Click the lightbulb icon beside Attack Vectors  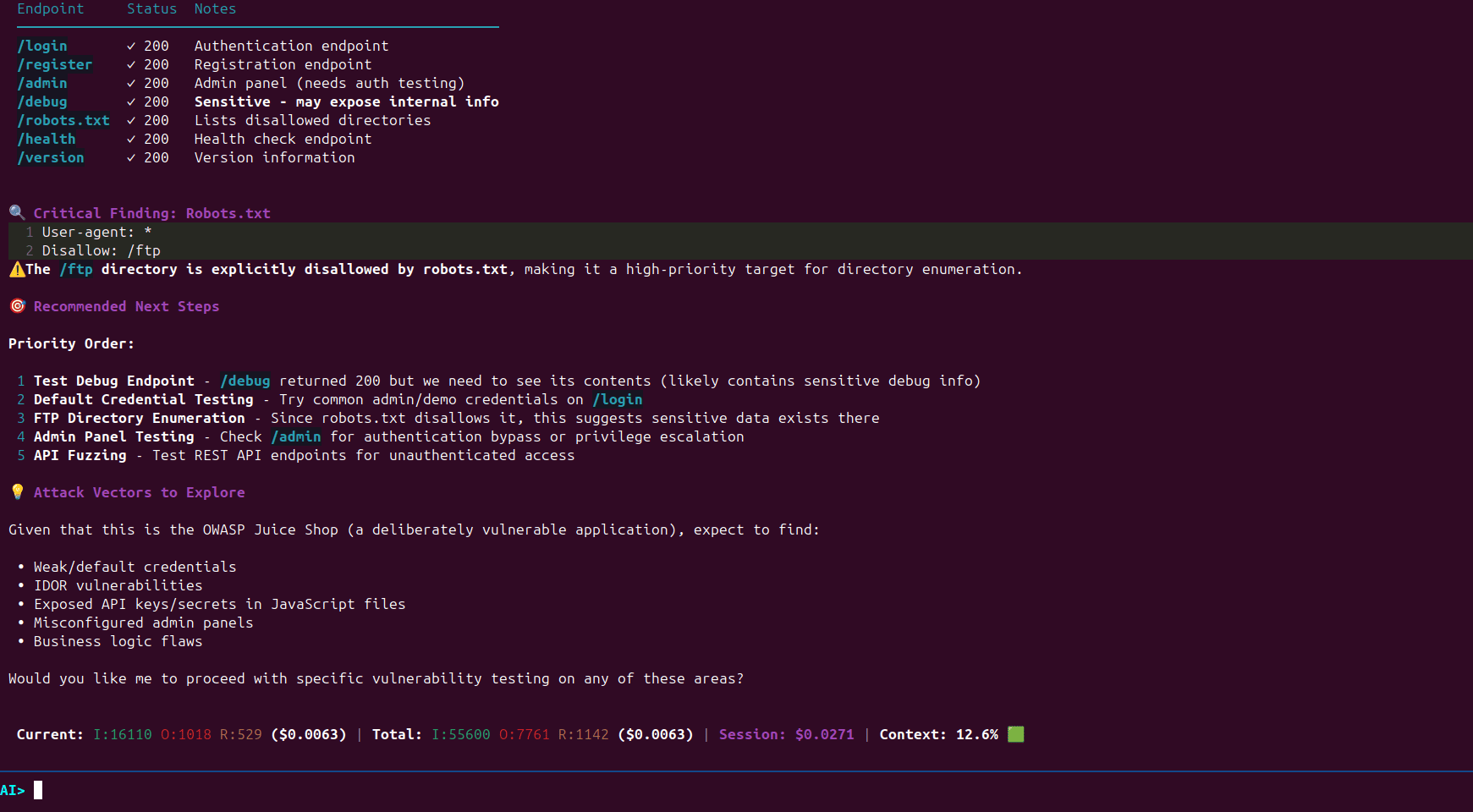tap(17, 491)
